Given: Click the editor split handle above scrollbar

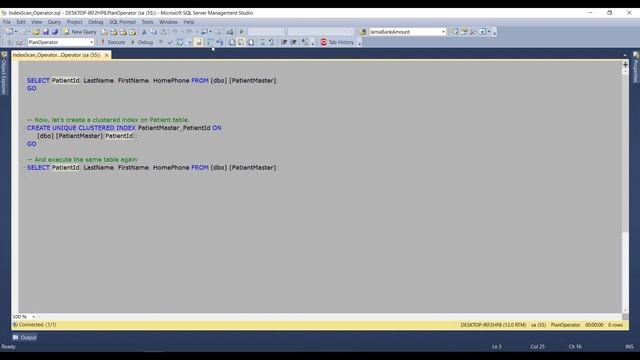Looking at the screenshot, I should [x=625, y=64].
